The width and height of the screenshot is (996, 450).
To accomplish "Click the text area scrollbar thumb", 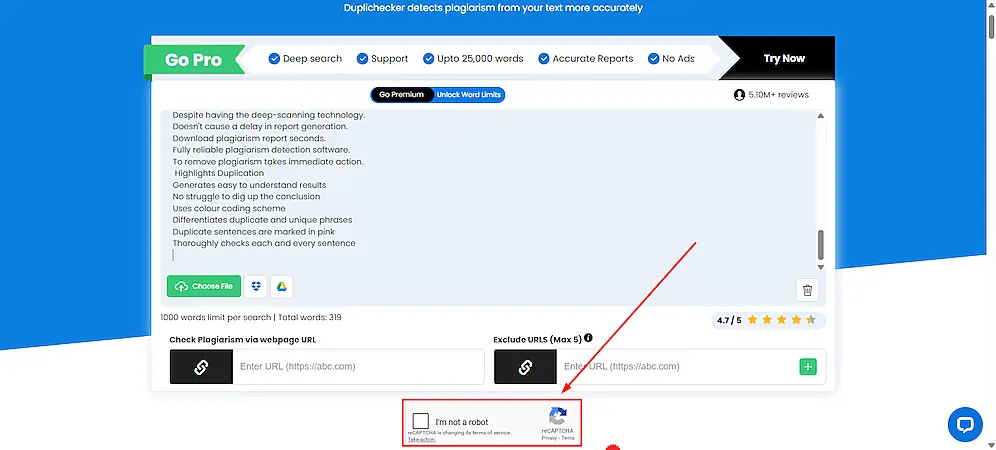I will point(820,245).
